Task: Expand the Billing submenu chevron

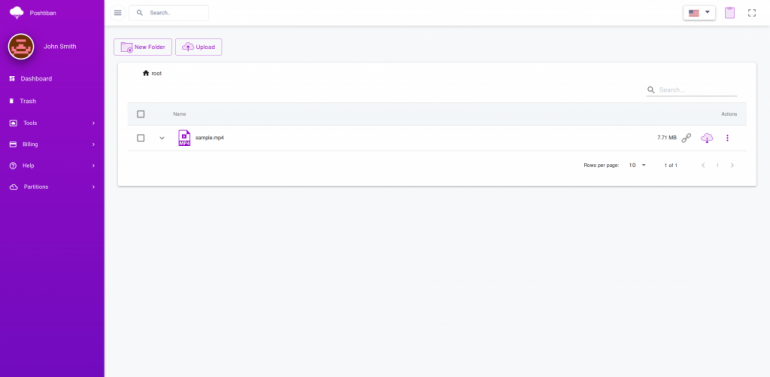Action: click(x=93, y=144)
